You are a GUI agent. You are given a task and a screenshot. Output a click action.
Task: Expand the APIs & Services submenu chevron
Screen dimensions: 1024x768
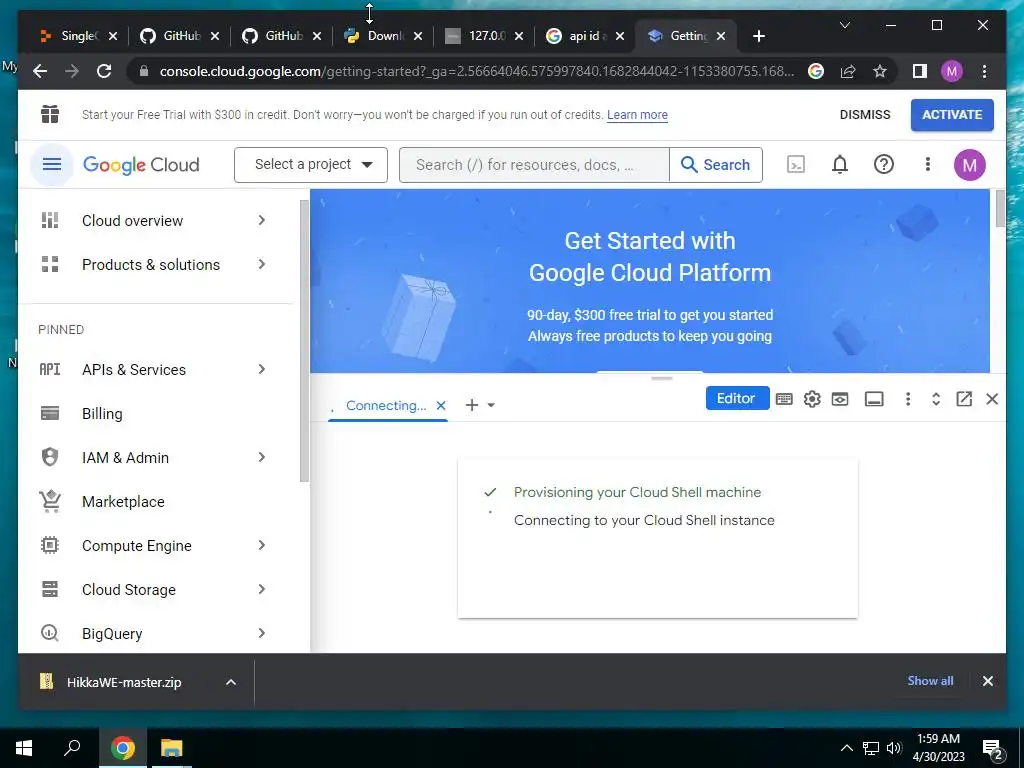click(x=261, y=369)
